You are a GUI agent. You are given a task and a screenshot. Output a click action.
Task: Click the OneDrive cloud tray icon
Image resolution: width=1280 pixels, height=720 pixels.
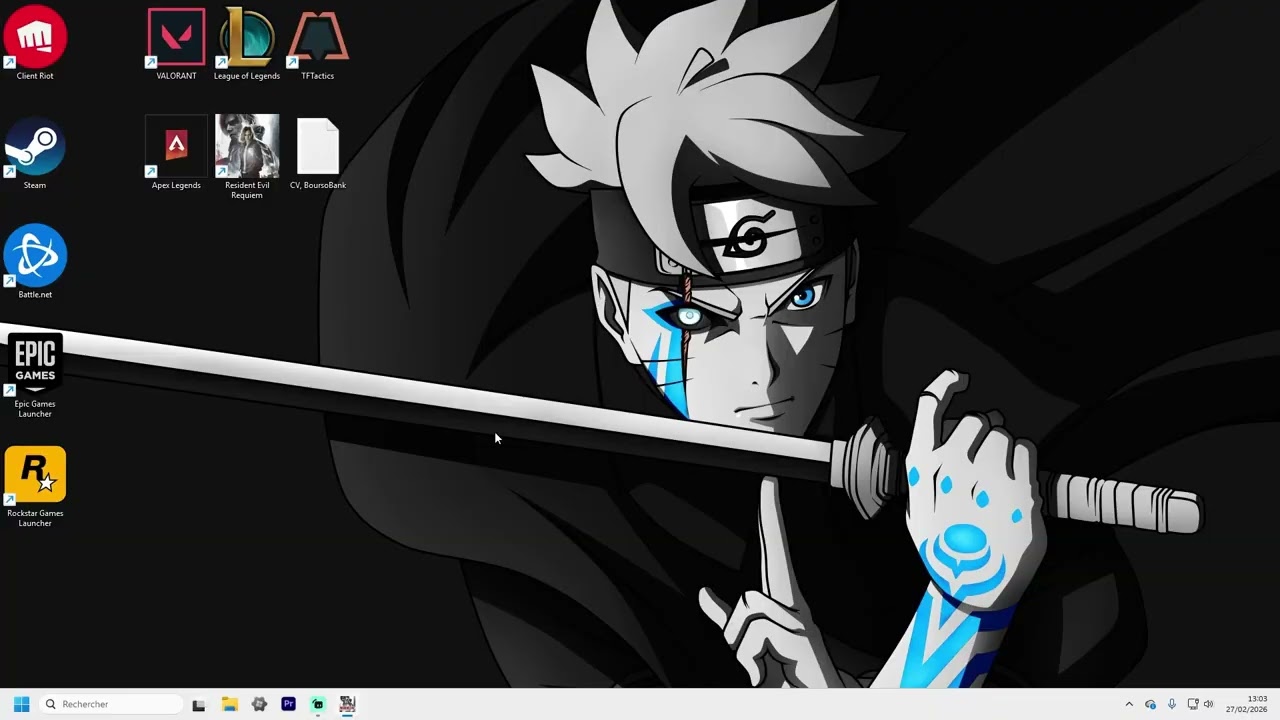click(x=1150, y=704)
